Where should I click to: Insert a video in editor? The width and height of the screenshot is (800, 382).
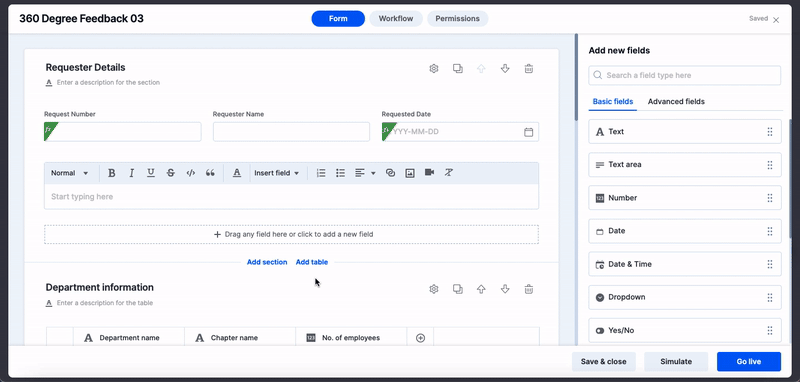(430, 173)
